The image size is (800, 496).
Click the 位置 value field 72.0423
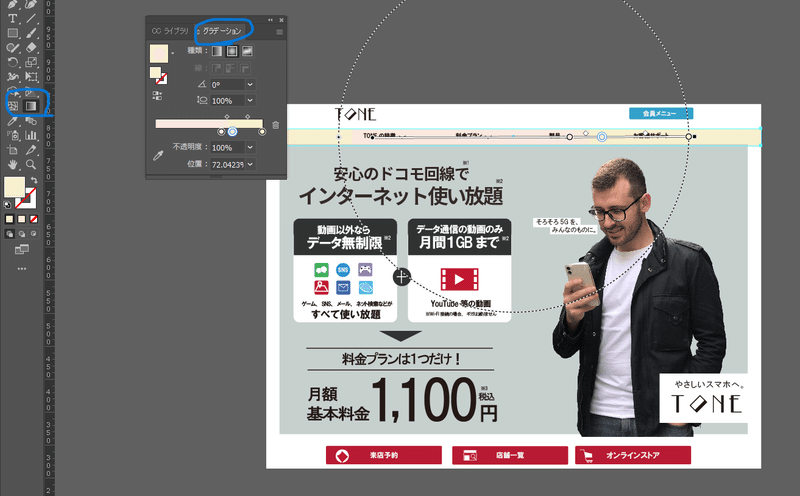(x=228, y=164)
